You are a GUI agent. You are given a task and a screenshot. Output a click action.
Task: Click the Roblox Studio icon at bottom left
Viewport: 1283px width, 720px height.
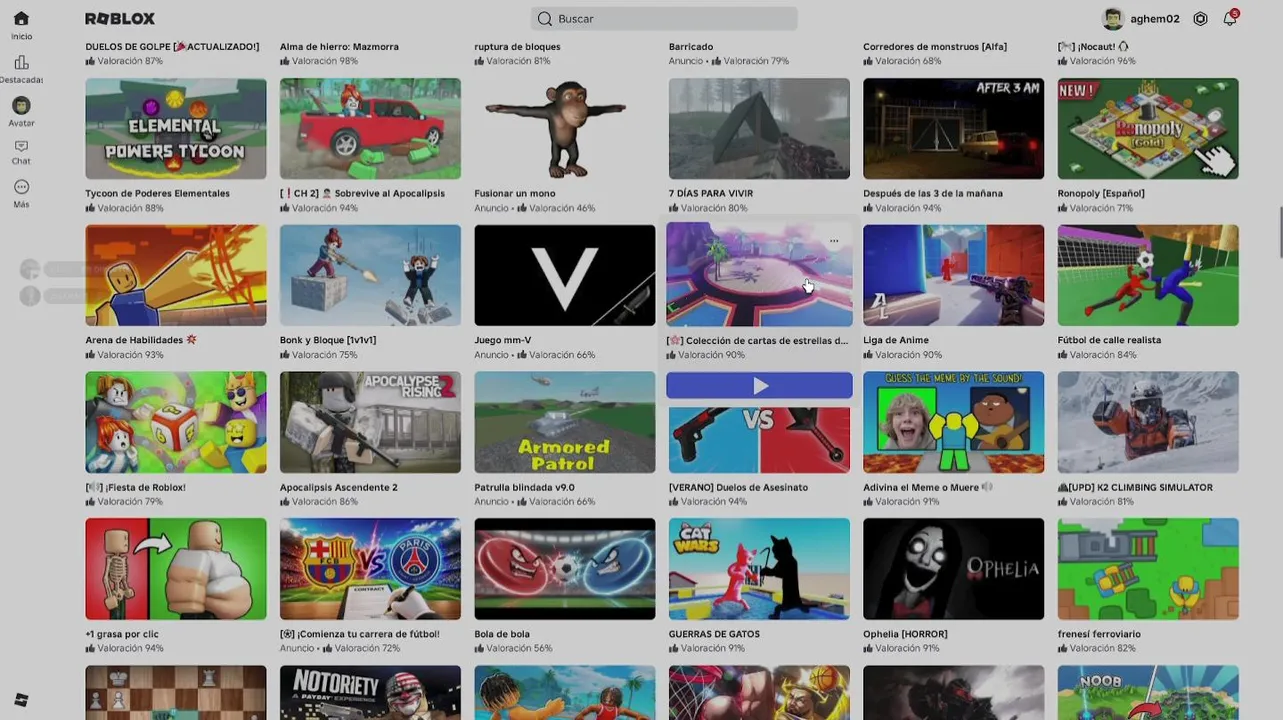21,699
